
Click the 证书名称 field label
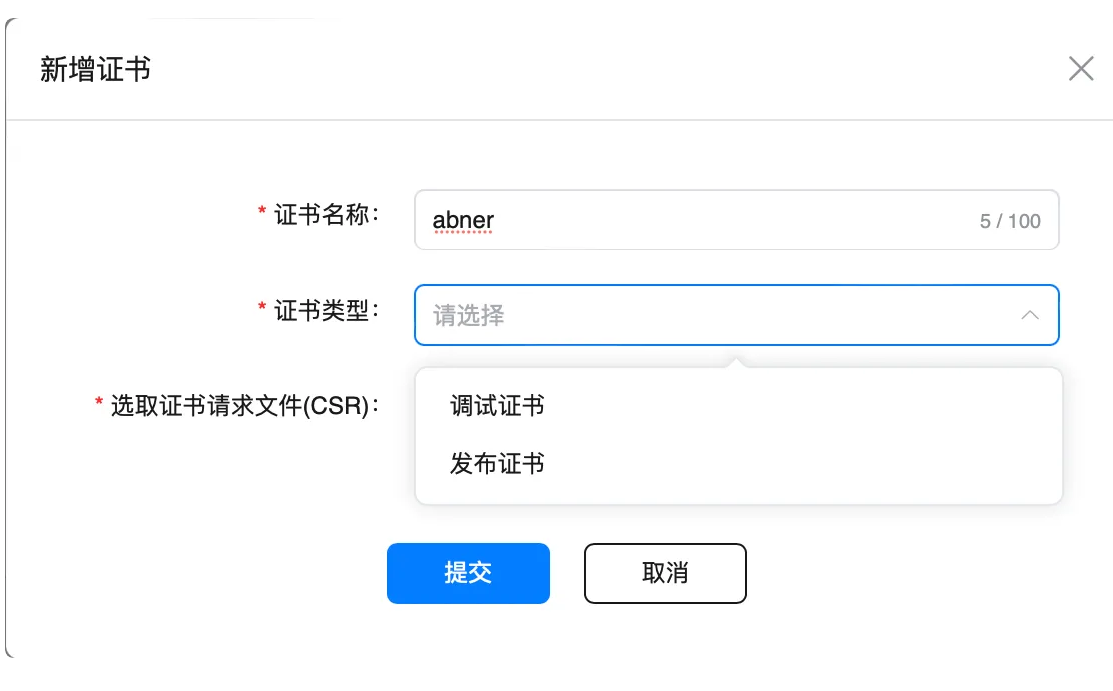click(x=326, y=214)
